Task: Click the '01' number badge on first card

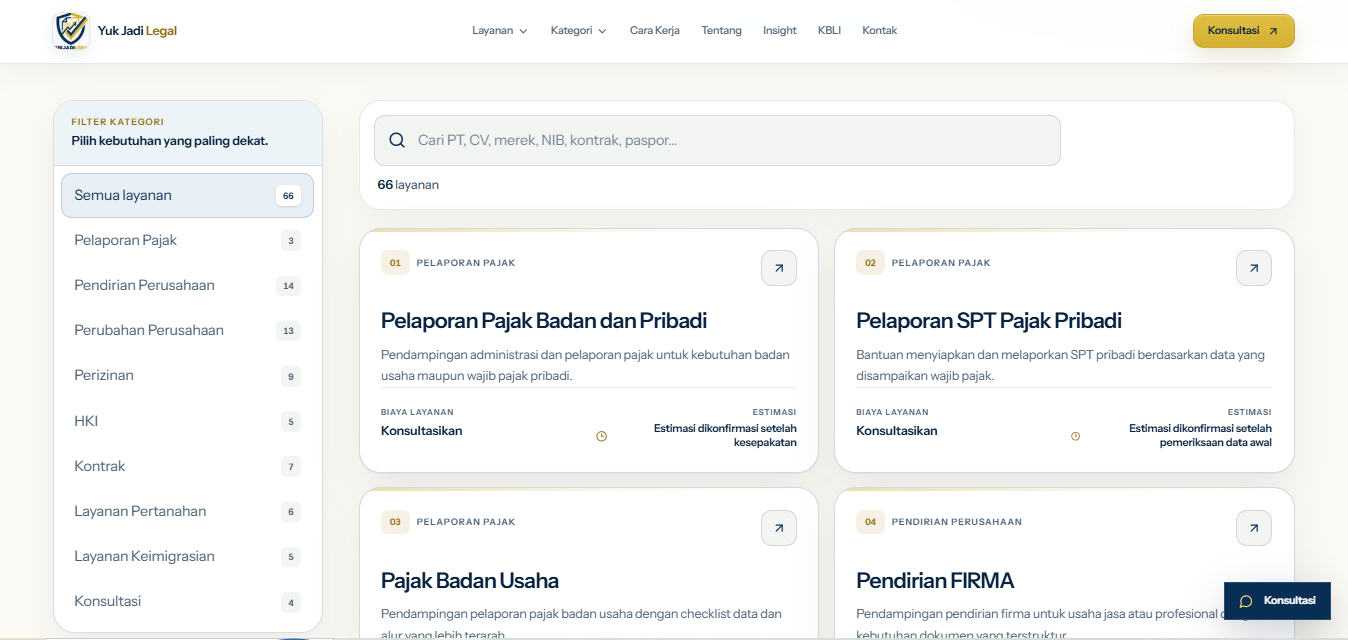Action: [395, 263]
